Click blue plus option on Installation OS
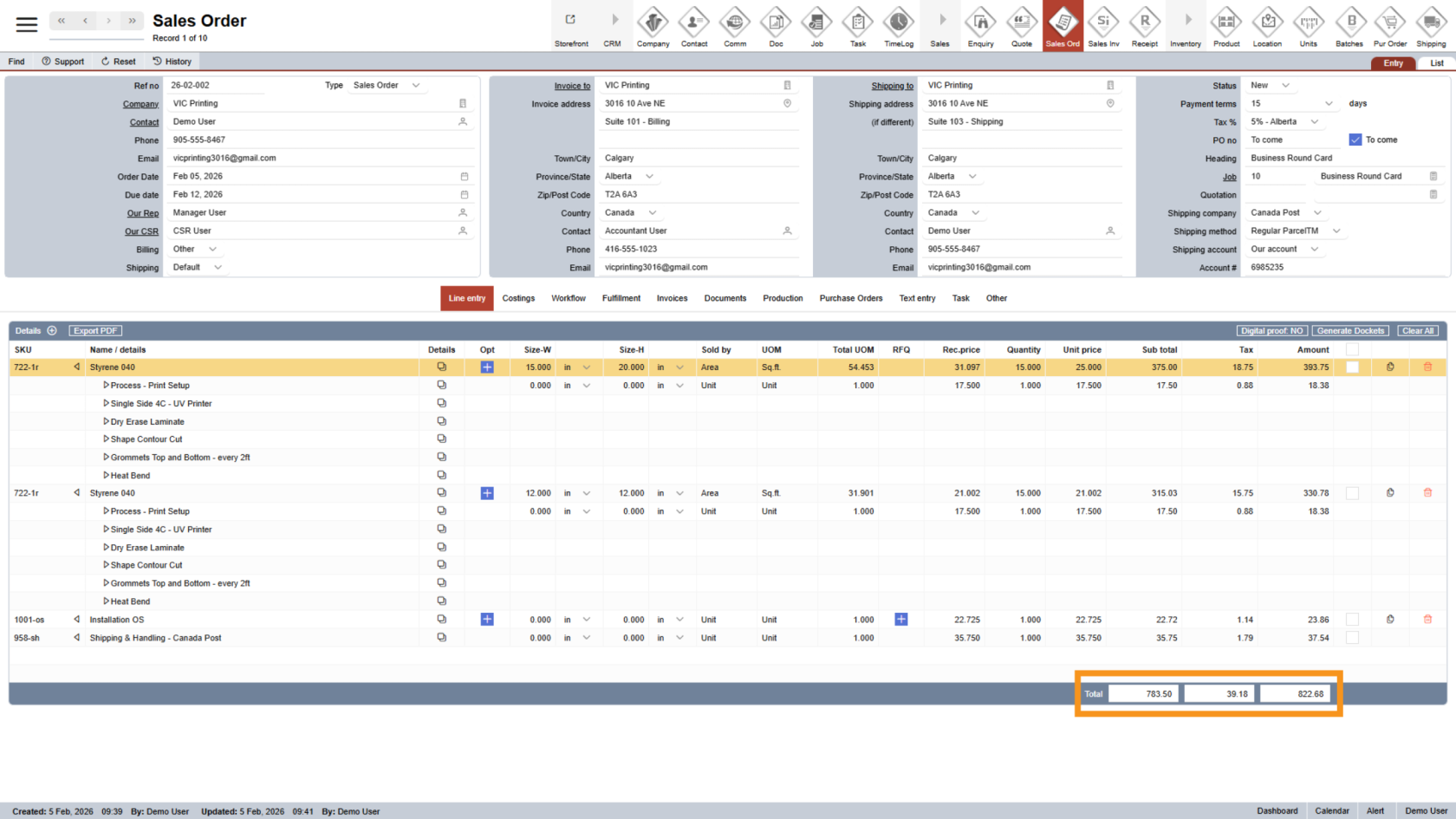The height and width of the screenshot is (819, 1456). [x=487, y=620]
